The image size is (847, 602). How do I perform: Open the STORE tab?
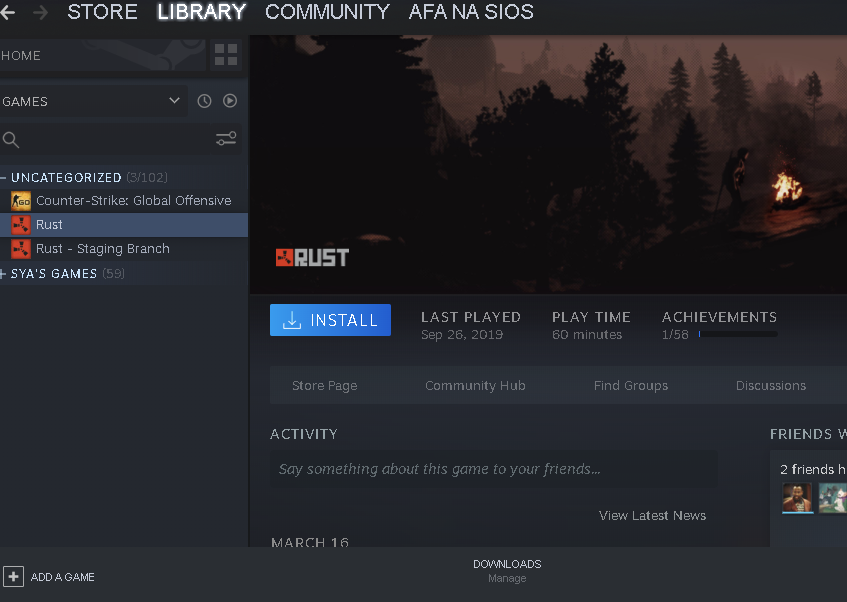click(102, 12)
